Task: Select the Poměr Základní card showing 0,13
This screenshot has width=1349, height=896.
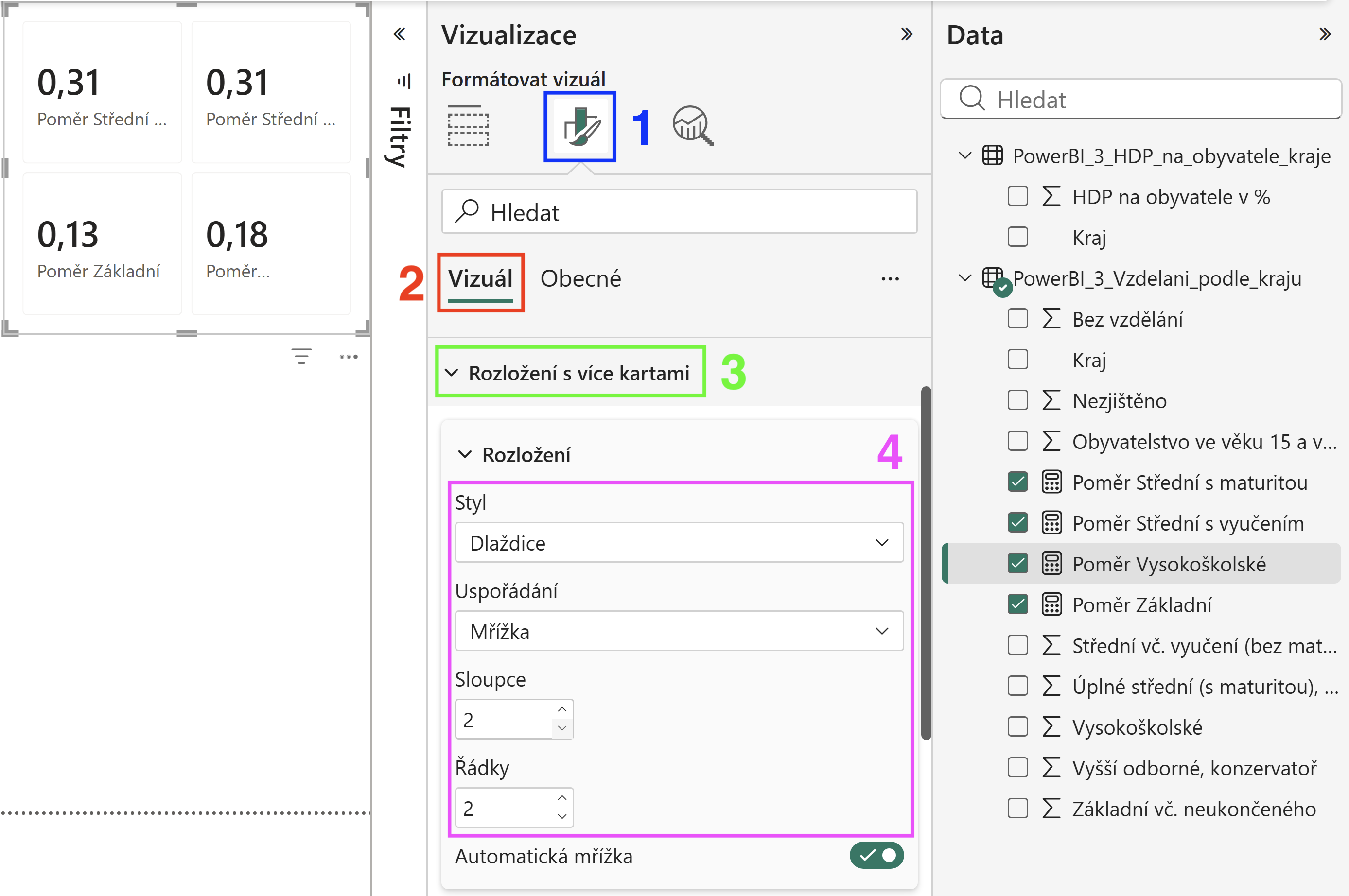Action: 102,244
